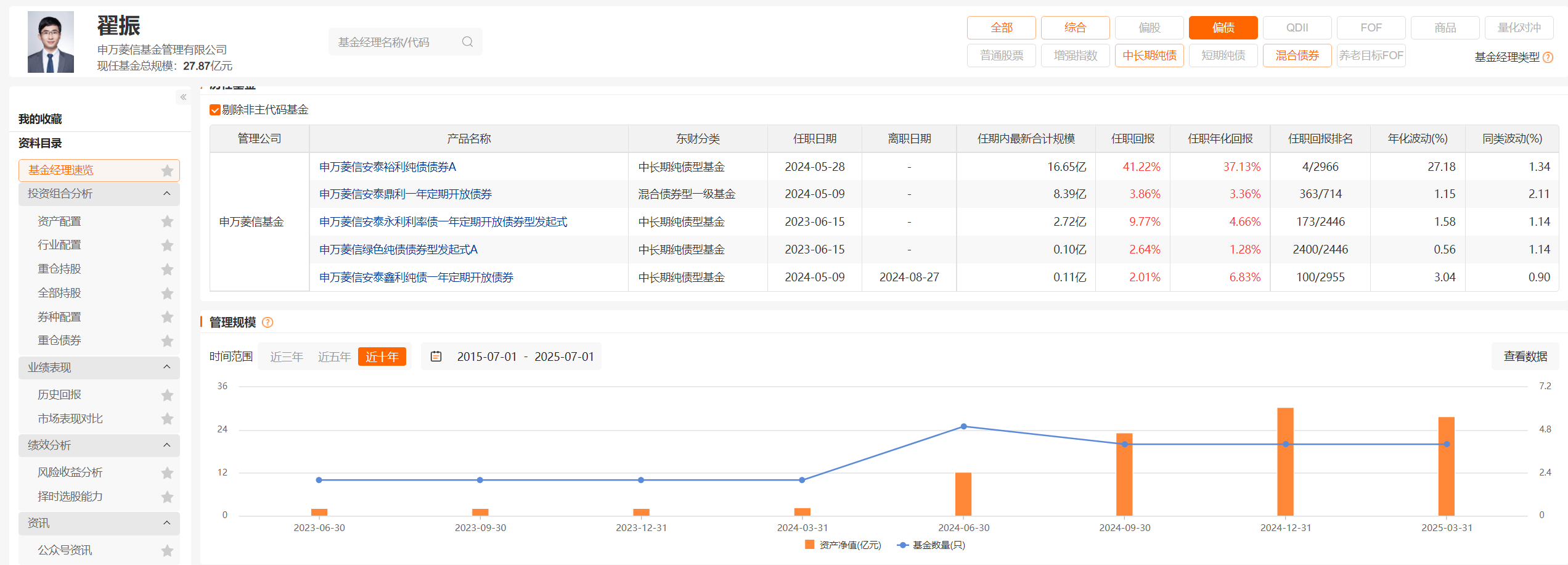The image size is (1568, 565).
Task: Select the 综合 filter
Action: point(1076,28)
